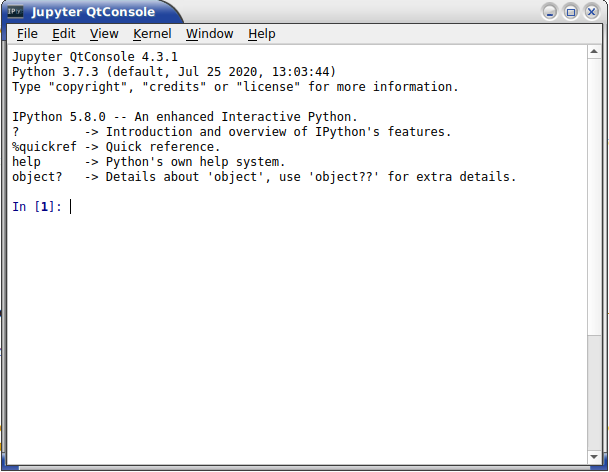Click the scrollbar up arrow
The image size is (609, 472).
coord(593,52)
